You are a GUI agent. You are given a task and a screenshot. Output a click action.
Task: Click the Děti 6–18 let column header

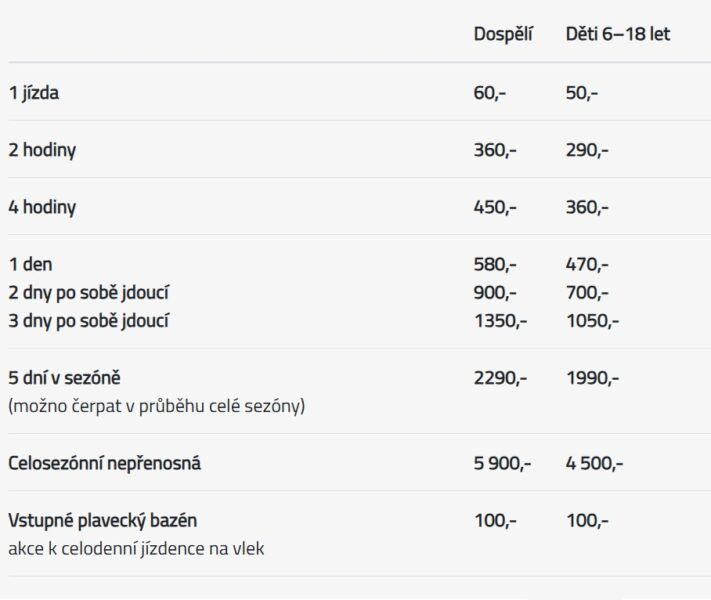click(x=617, y=34)
